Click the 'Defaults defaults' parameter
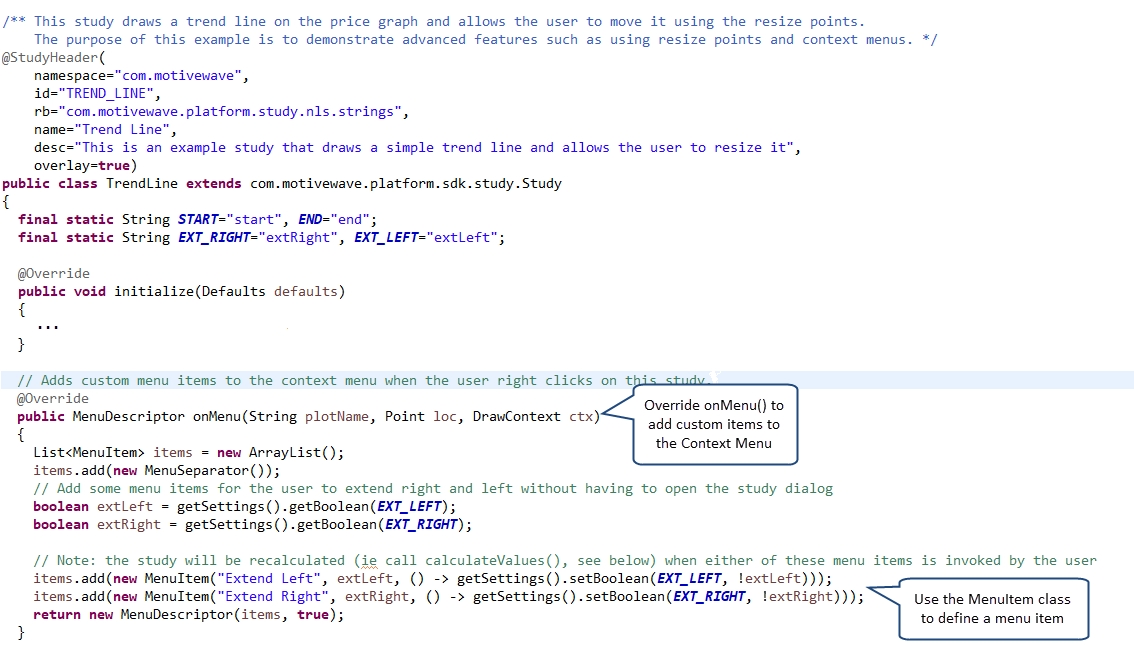This screenshot has height=646, width=1134. [x=269, y=292]
